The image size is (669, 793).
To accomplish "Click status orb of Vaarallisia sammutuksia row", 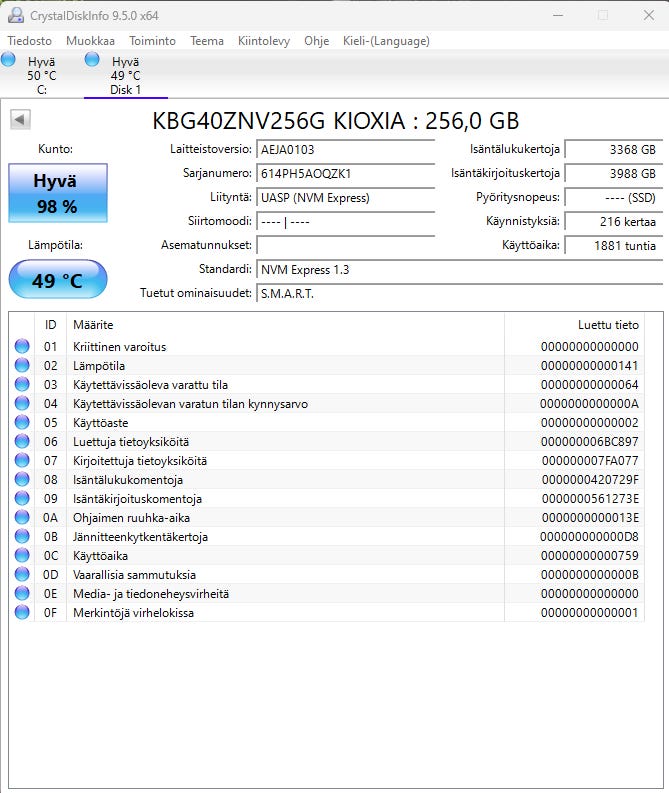I will (x=22, y=574).
